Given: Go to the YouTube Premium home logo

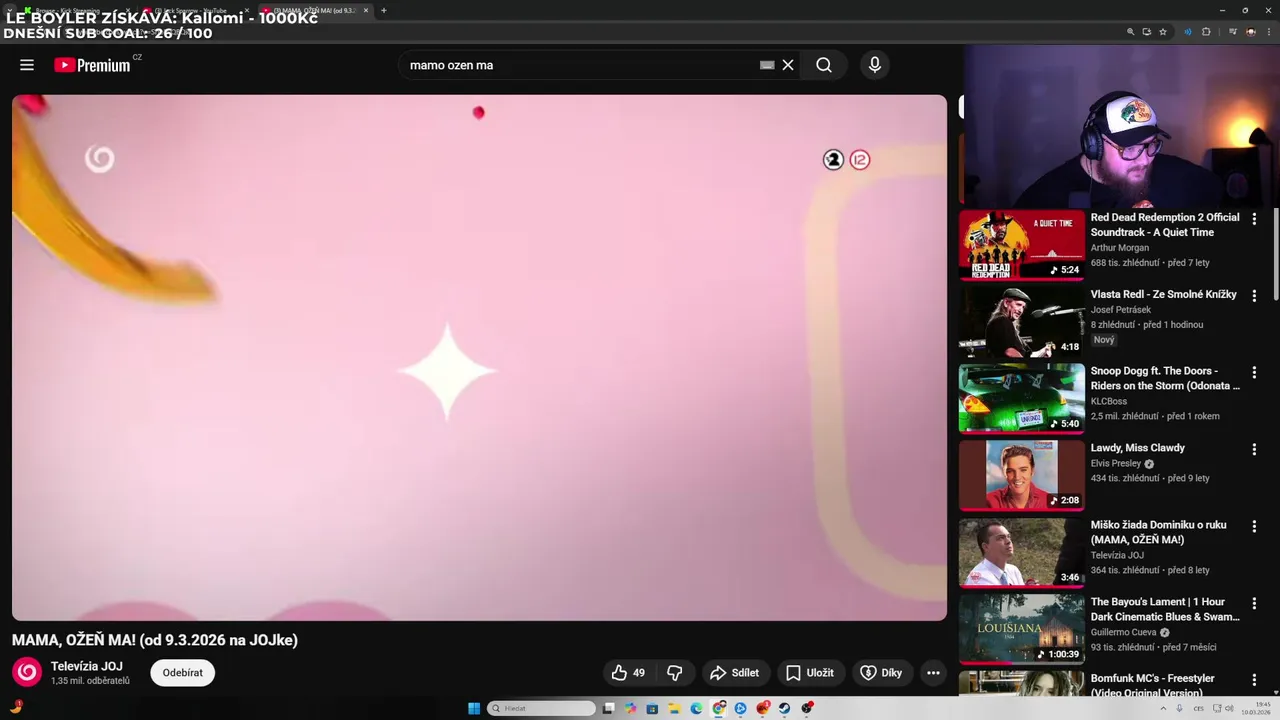Looking at the screenshot, I should (92, 65).
